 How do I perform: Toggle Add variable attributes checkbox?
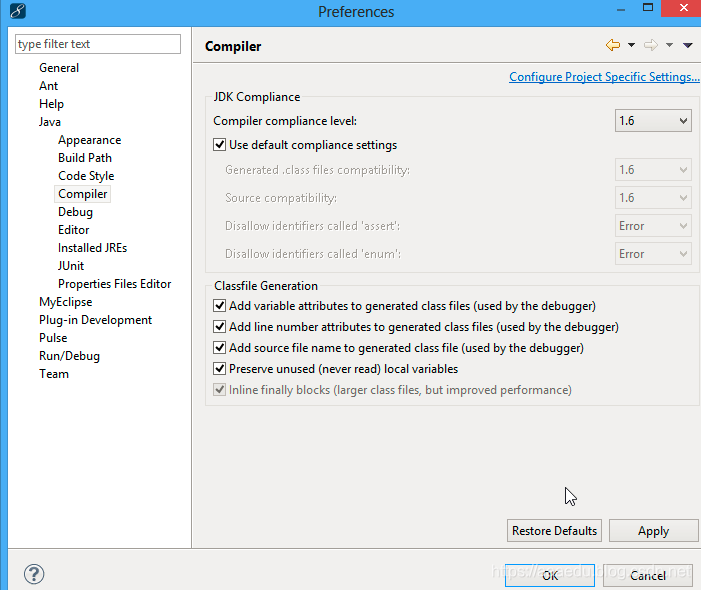click(219, 306)
